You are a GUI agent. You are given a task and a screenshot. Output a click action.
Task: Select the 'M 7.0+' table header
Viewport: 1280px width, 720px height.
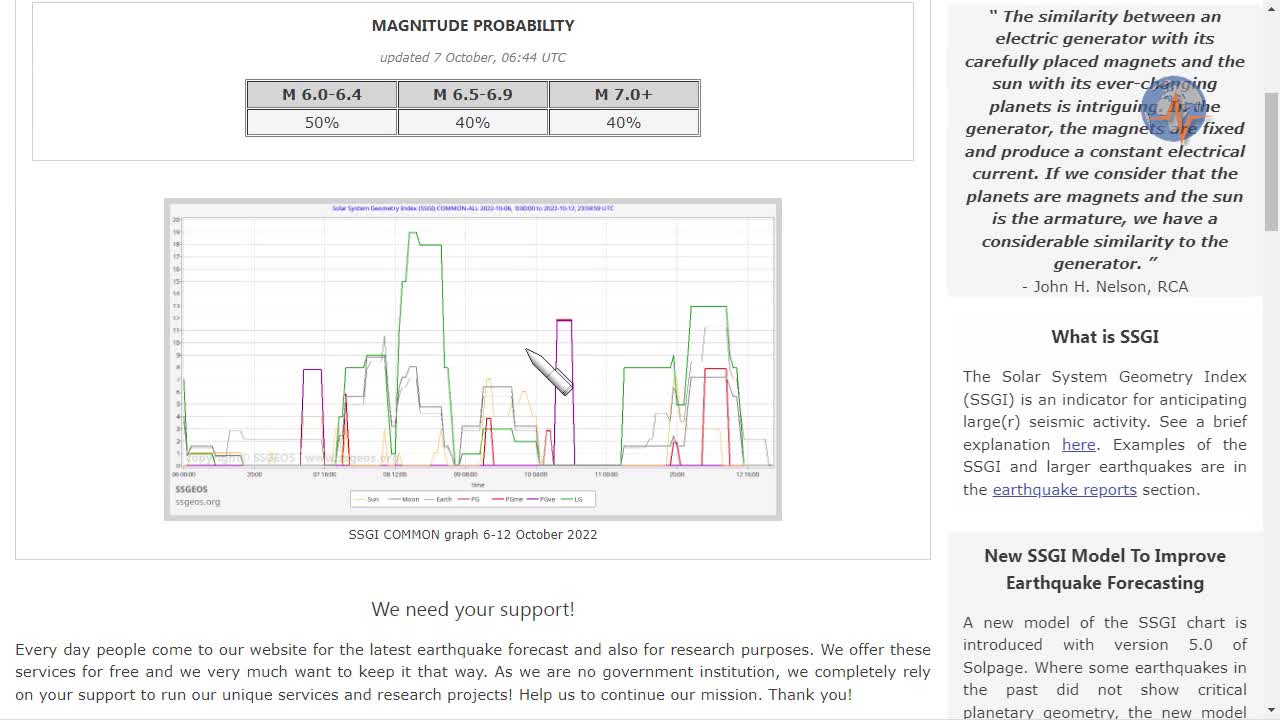(x=624, y=94)
